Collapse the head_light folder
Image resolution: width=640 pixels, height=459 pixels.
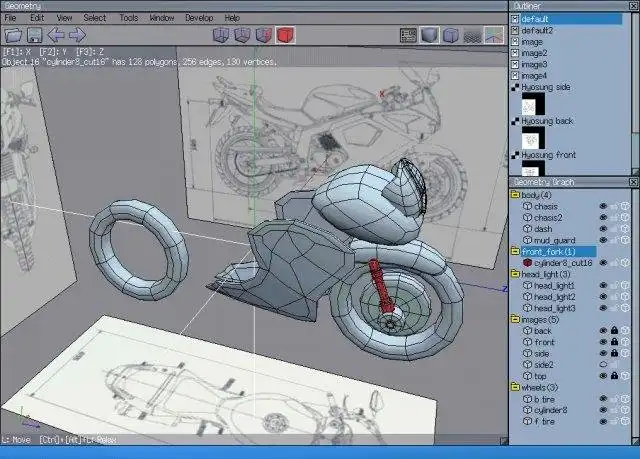click(516, 274)
